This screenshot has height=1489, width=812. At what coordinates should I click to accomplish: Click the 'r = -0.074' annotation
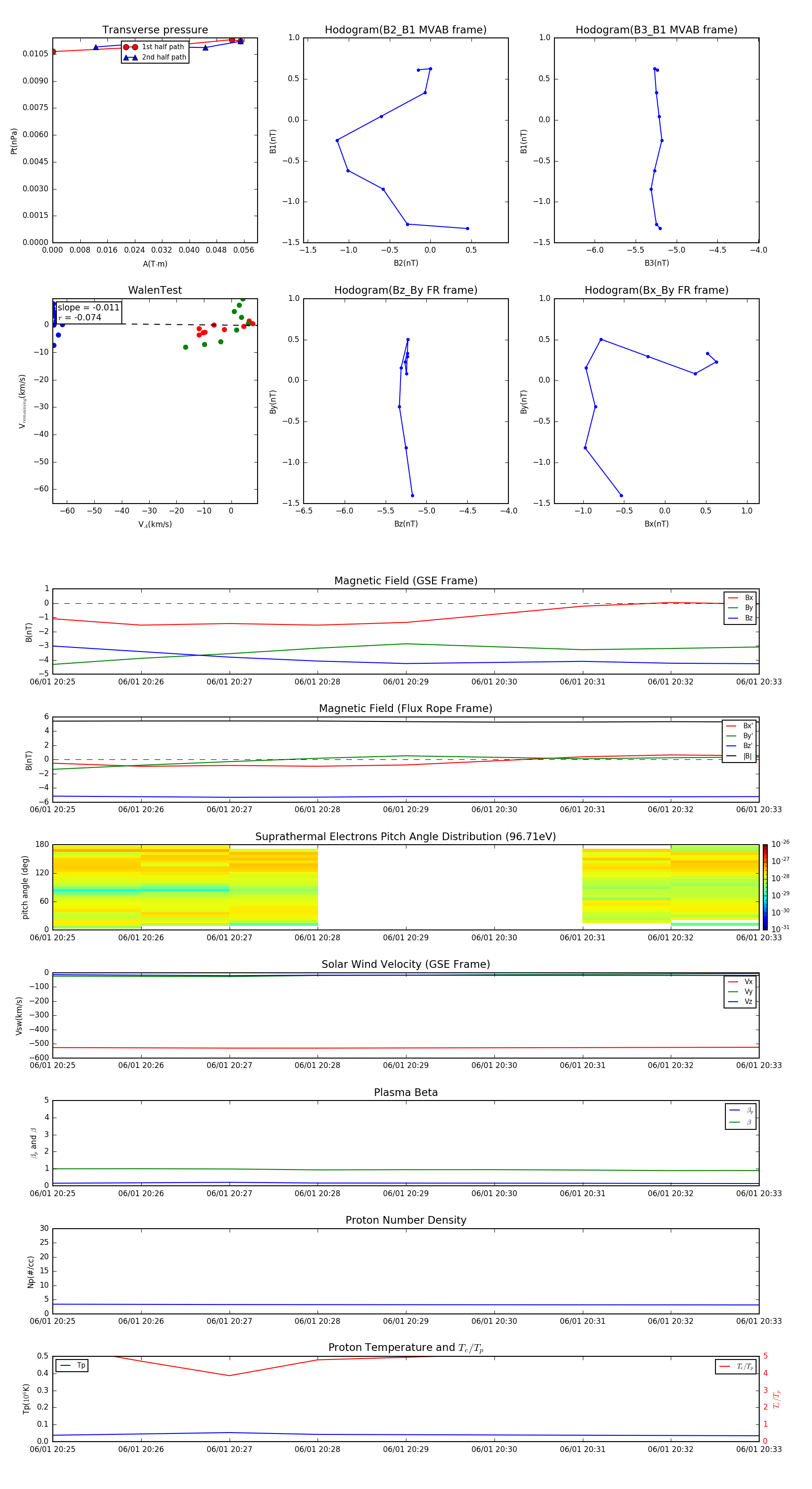click(x=80, y=317)
